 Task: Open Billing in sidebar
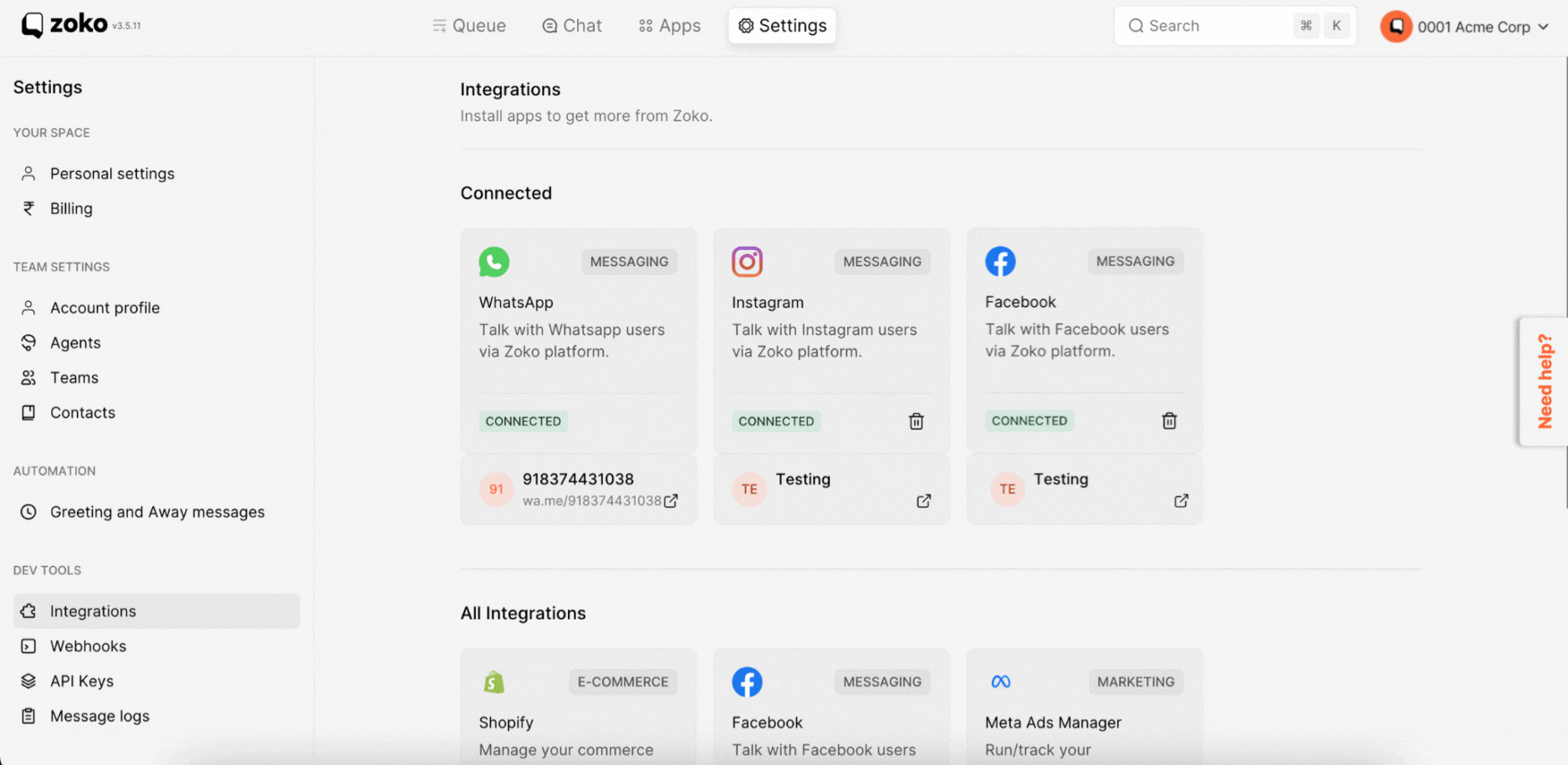[x=156, y=209]
